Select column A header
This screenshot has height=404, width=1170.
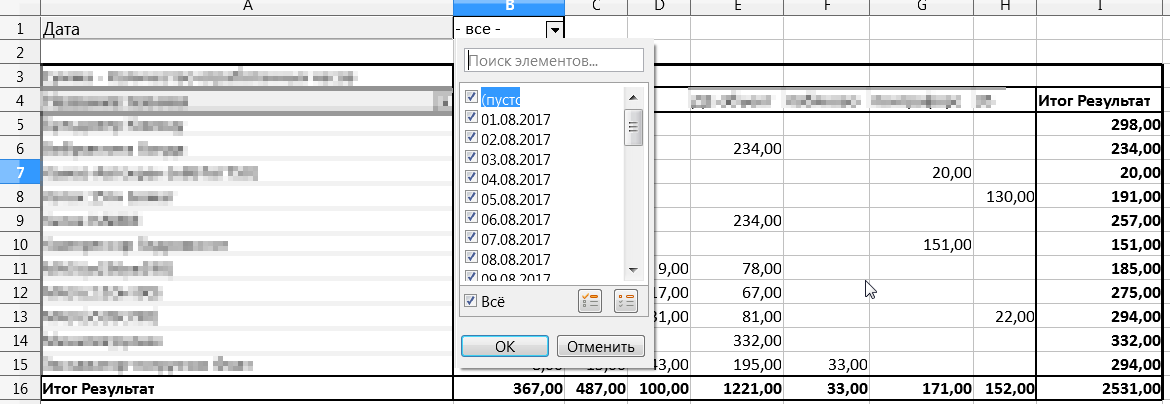(247, 7)
